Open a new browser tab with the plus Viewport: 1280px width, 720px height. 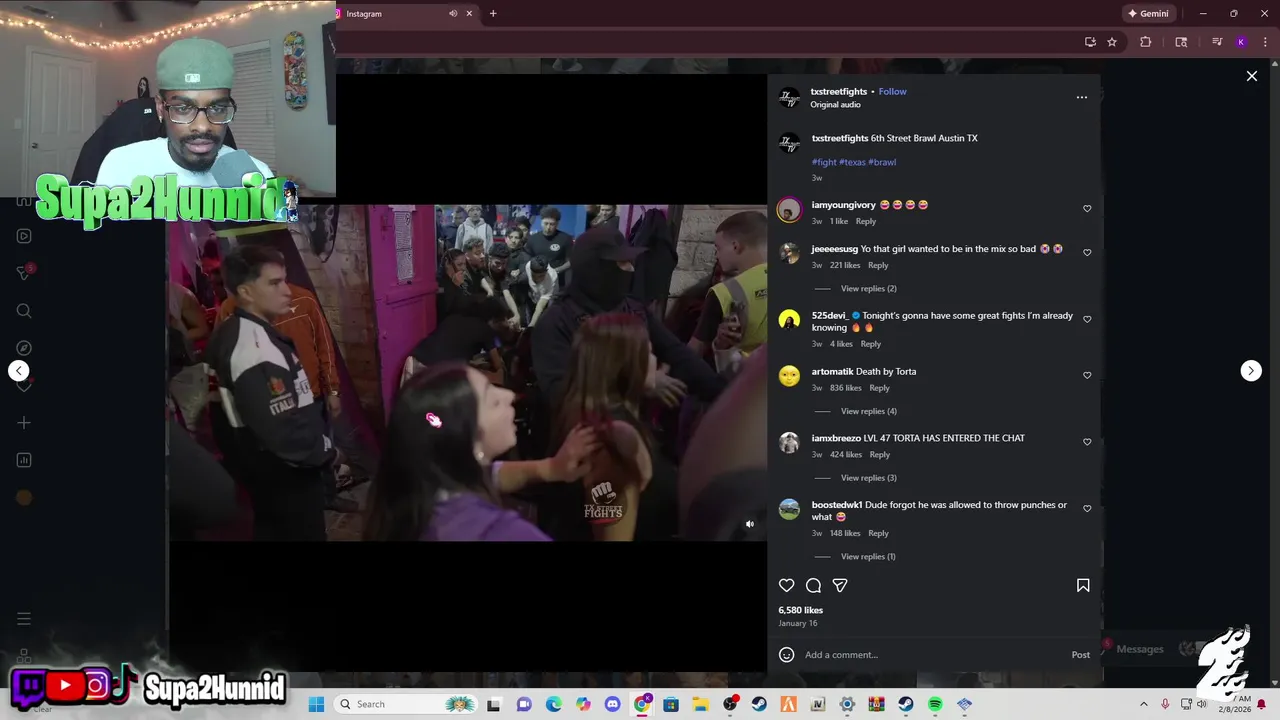click(493, 14)
